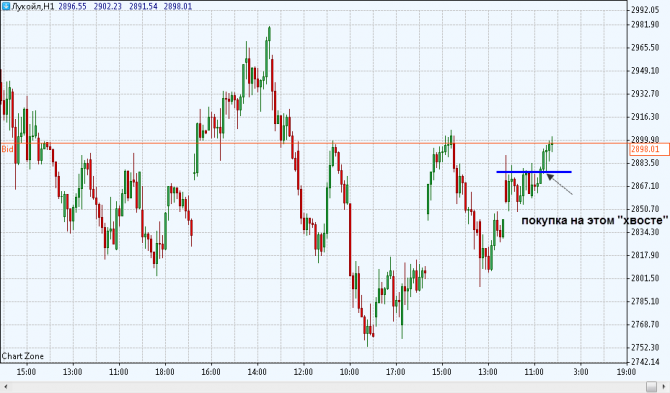Click the 2742.14 price axis label
The width and height of the screenshot is (670, 393).
[645, 361]
